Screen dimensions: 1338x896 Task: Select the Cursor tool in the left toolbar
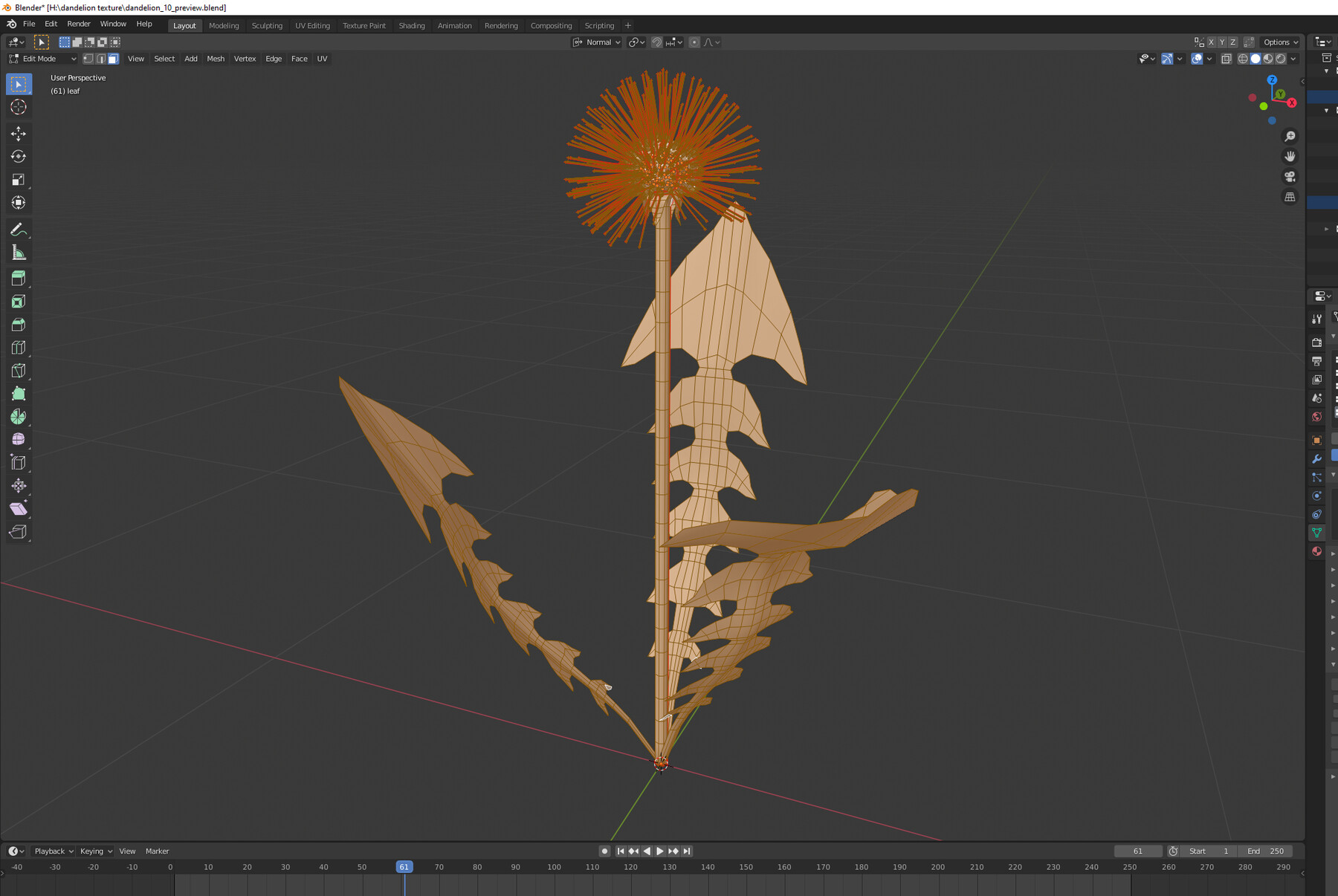(19, 107)
